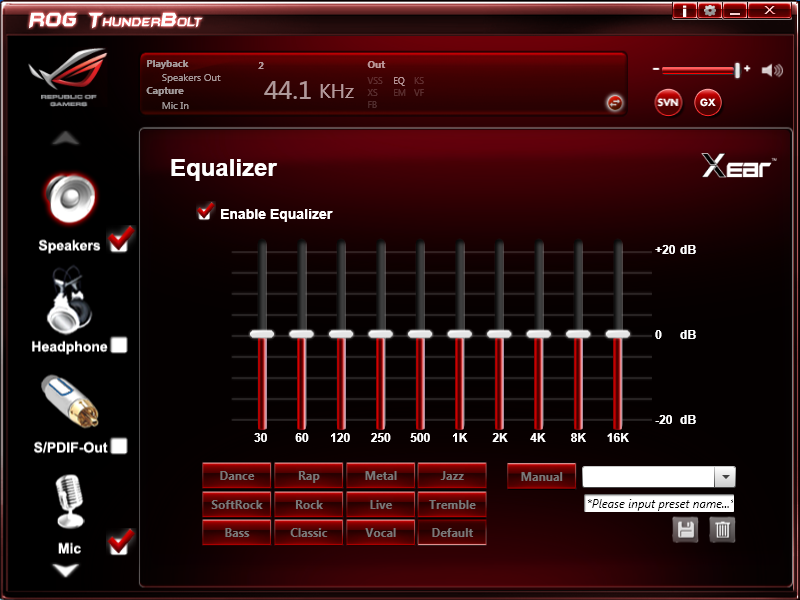
Task: Click the Manual preset button
Action: click(541, 477)
